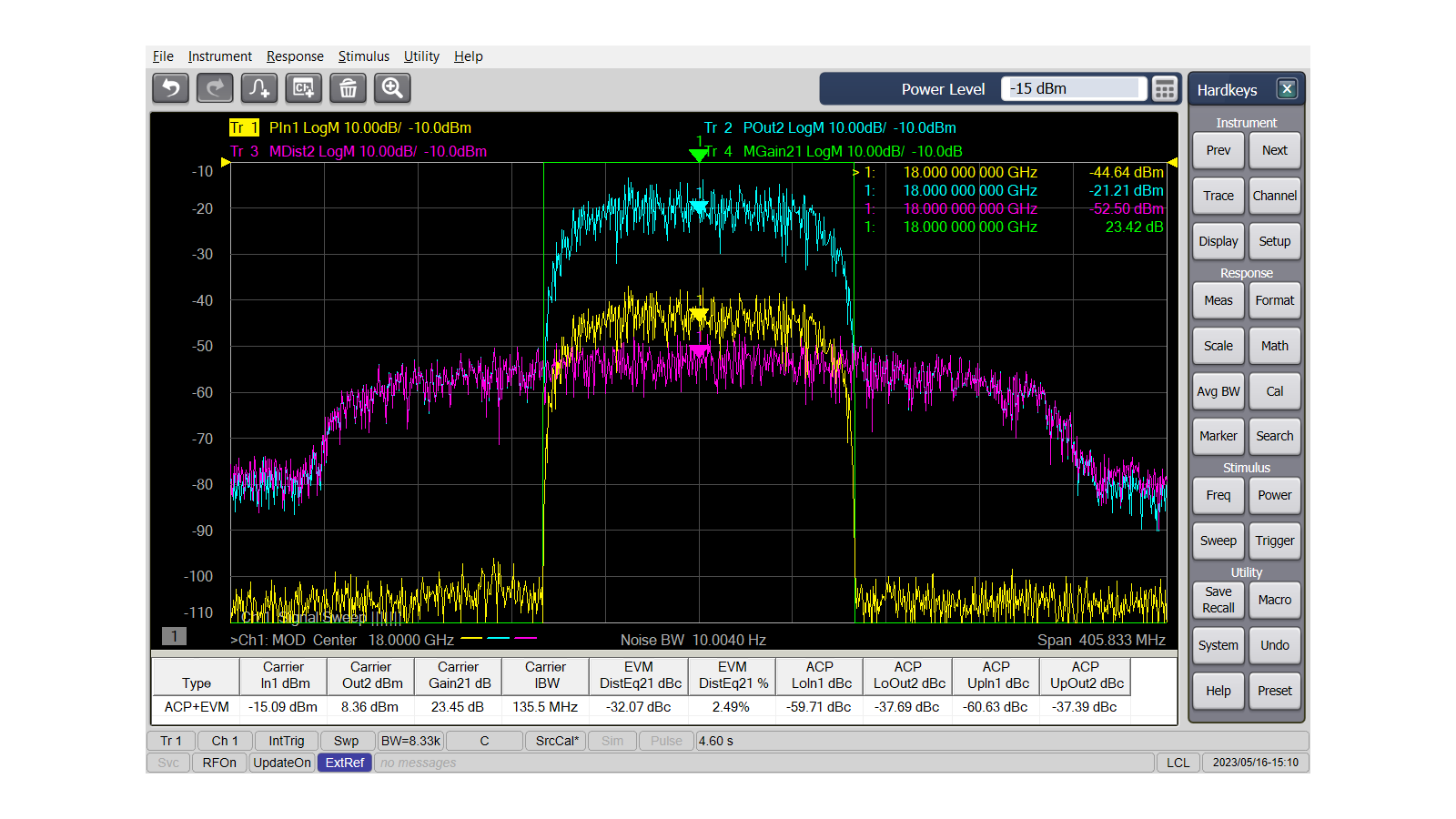Open the Utility menu
The width and height of the screenshot is (1456, 819).
(x=421, y=56)
